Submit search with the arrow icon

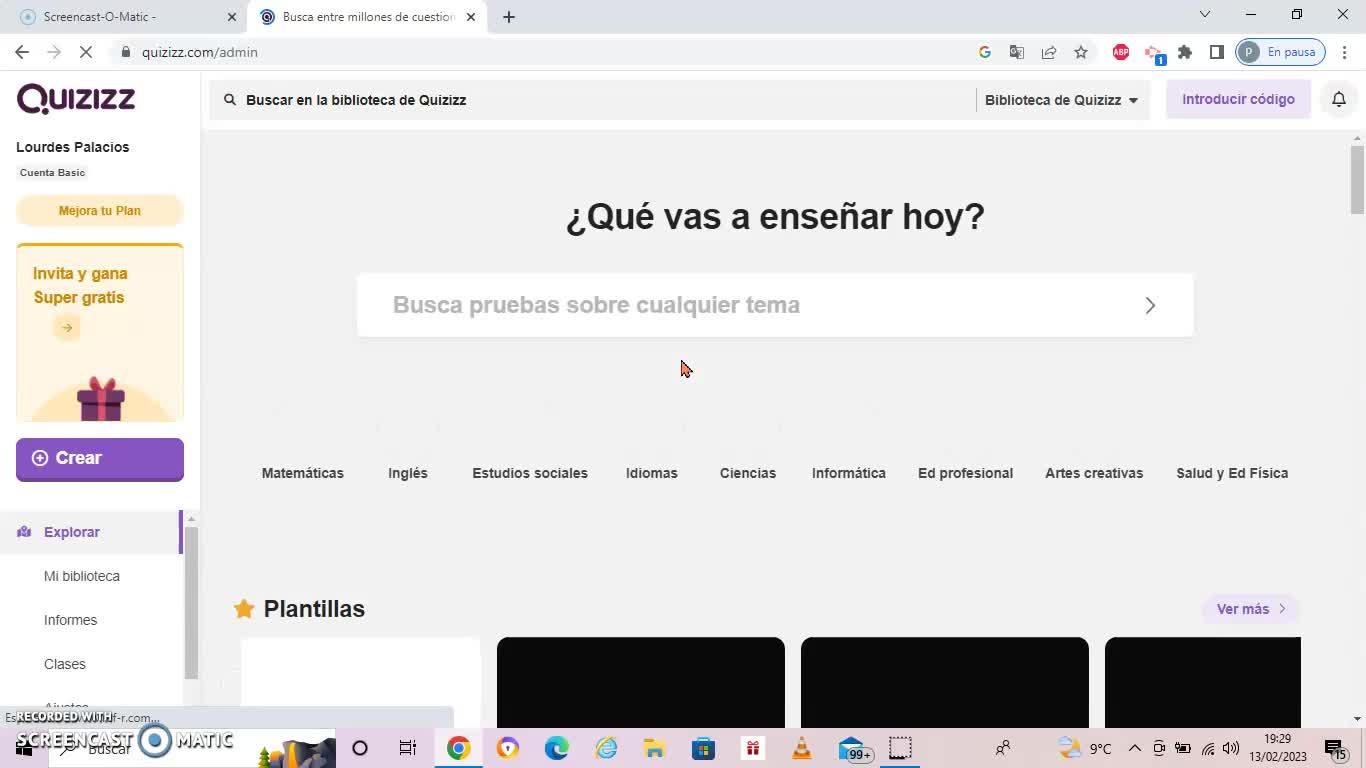(1150, 305)
